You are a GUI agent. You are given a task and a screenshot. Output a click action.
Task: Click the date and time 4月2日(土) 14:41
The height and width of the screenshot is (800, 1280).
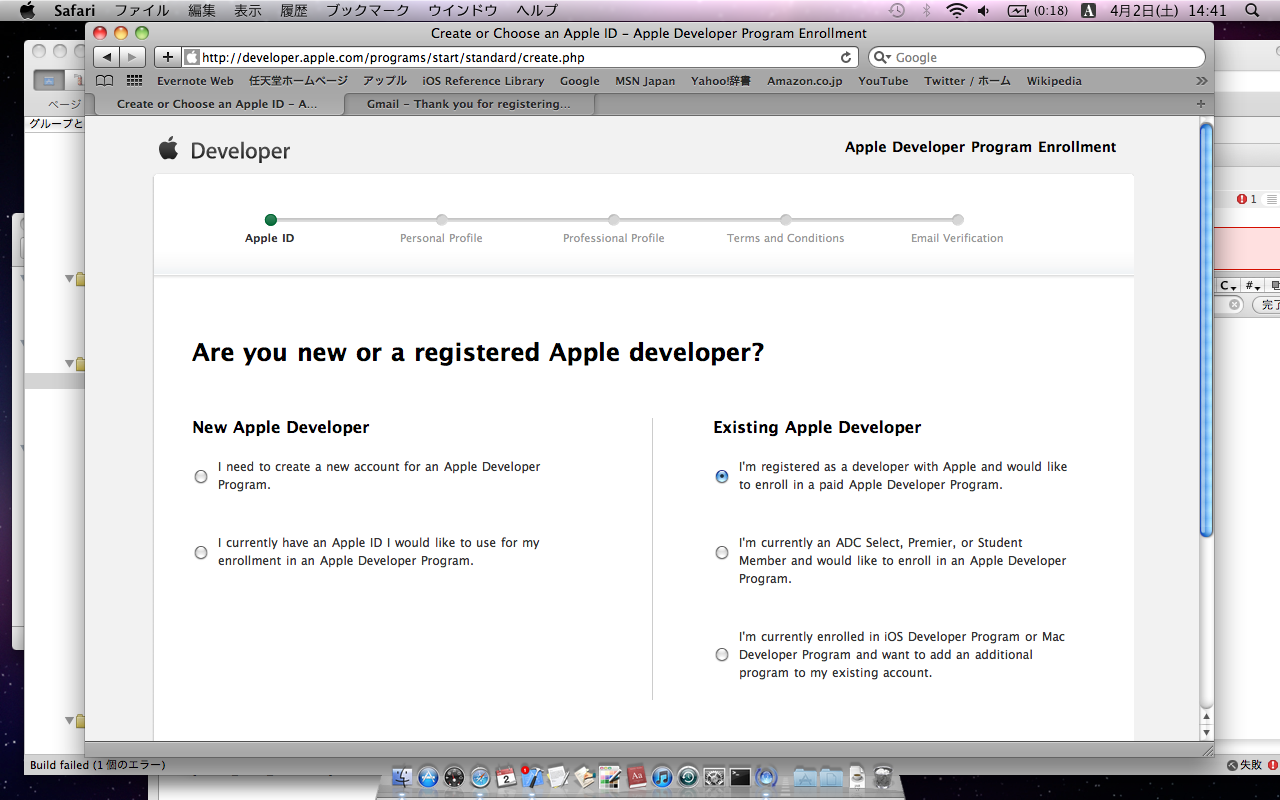(1168, 11)
